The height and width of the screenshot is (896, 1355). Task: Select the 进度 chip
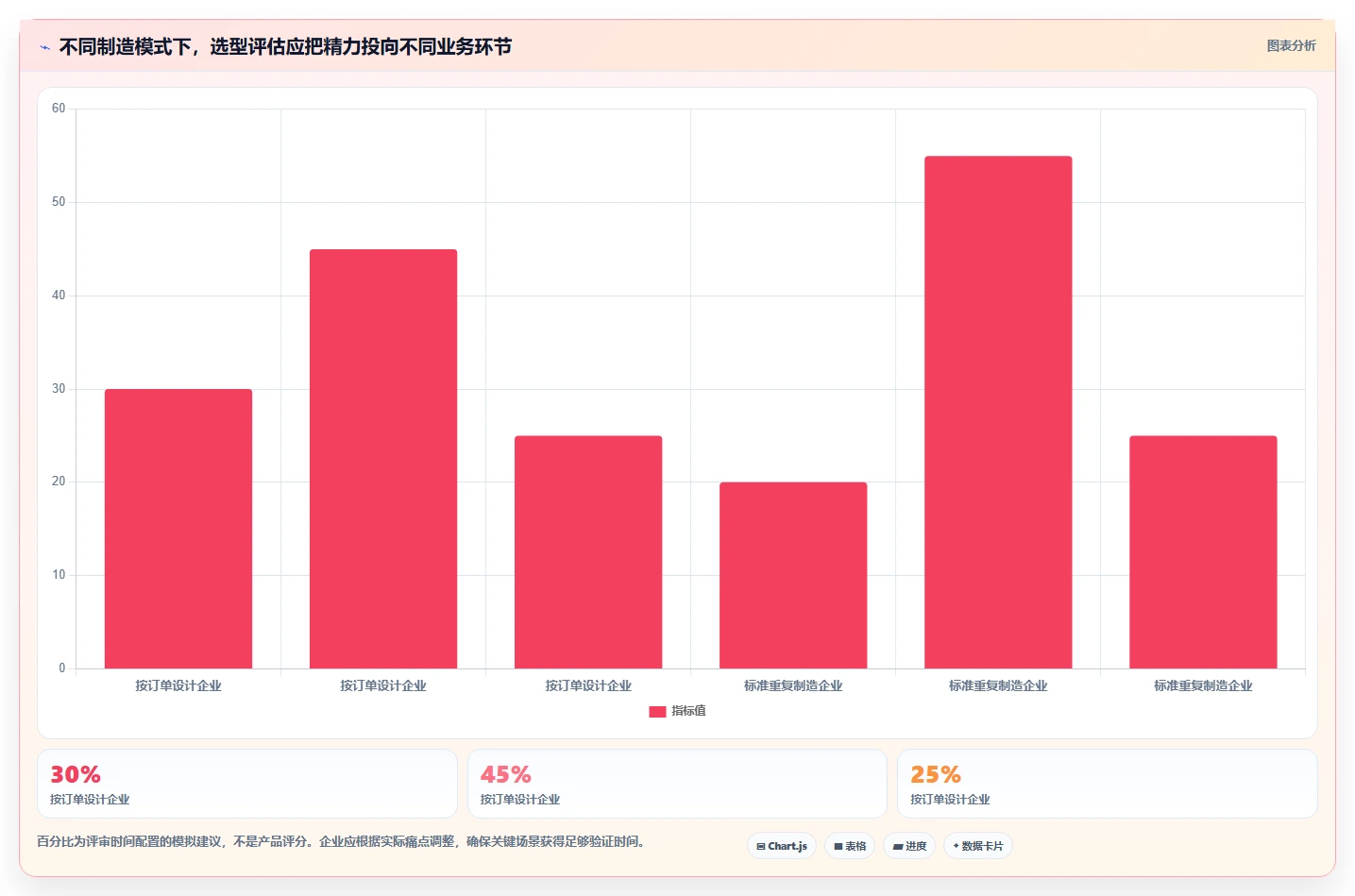click(909, 846)
